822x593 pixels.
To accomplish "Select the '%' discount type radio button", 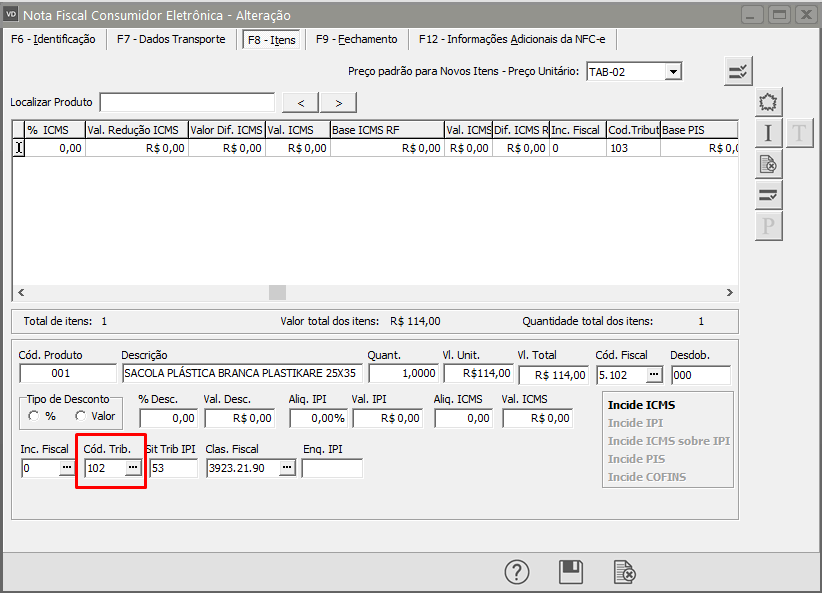I will (33, 416).
